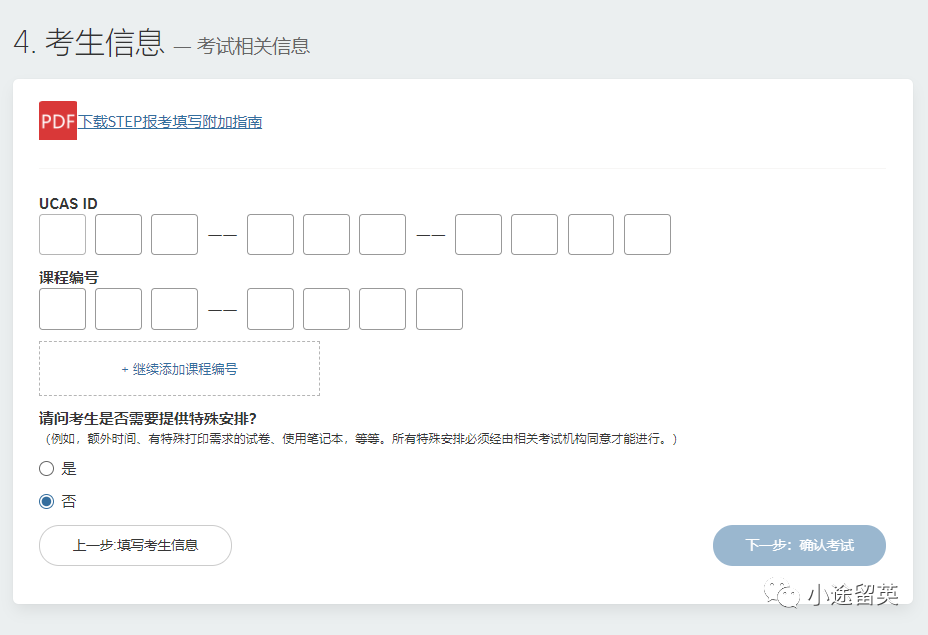Focus the sixth UCAS ID digit box
The image size is (928, 635).
pos(382,235)
